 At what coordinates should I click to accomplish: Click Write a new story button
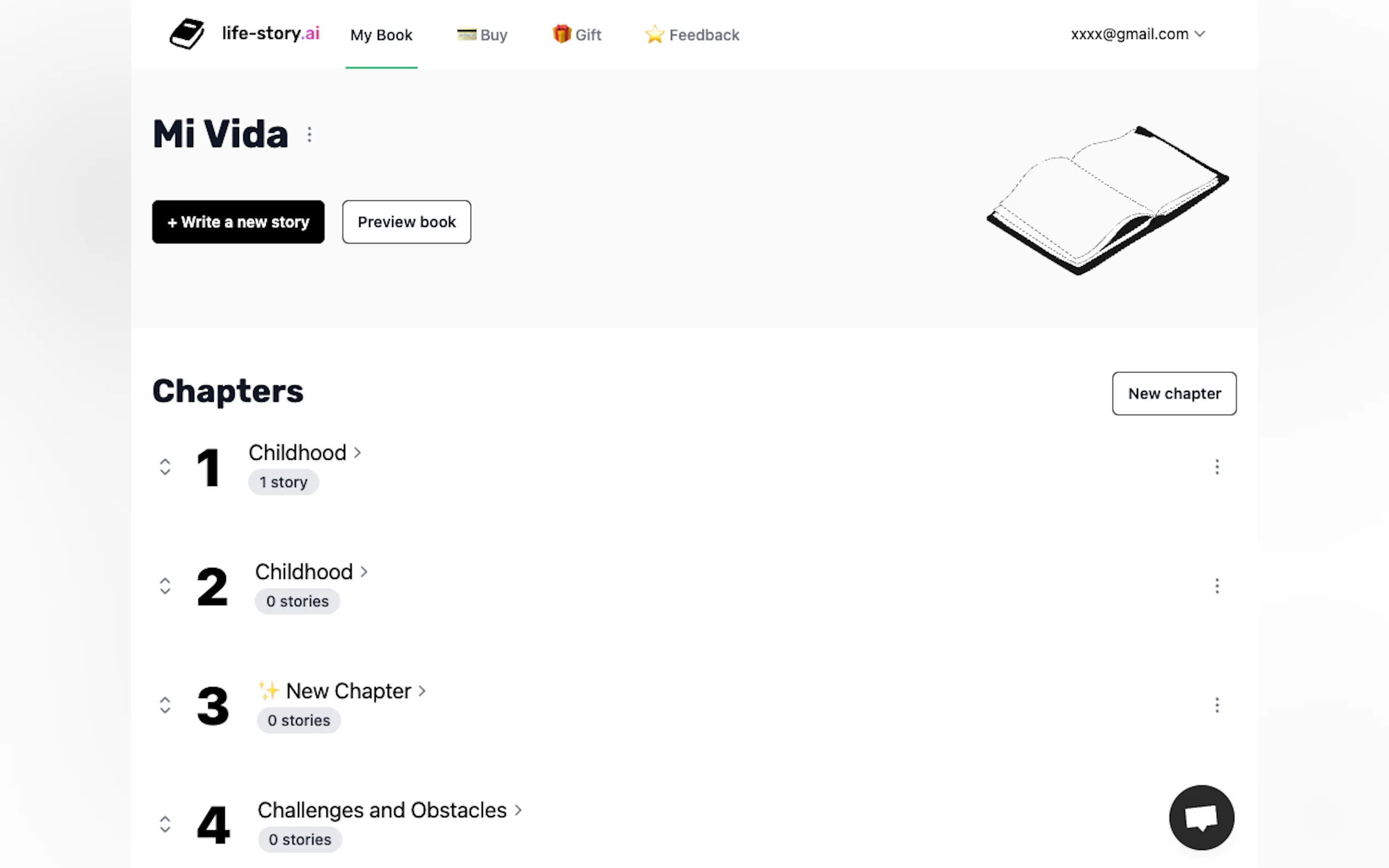coord(238,222)
